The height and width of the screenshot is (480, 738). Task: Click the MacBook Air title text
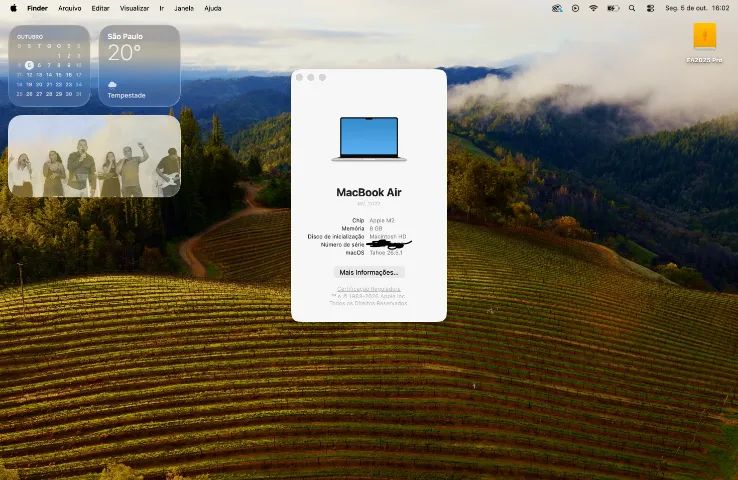[369, 192]
